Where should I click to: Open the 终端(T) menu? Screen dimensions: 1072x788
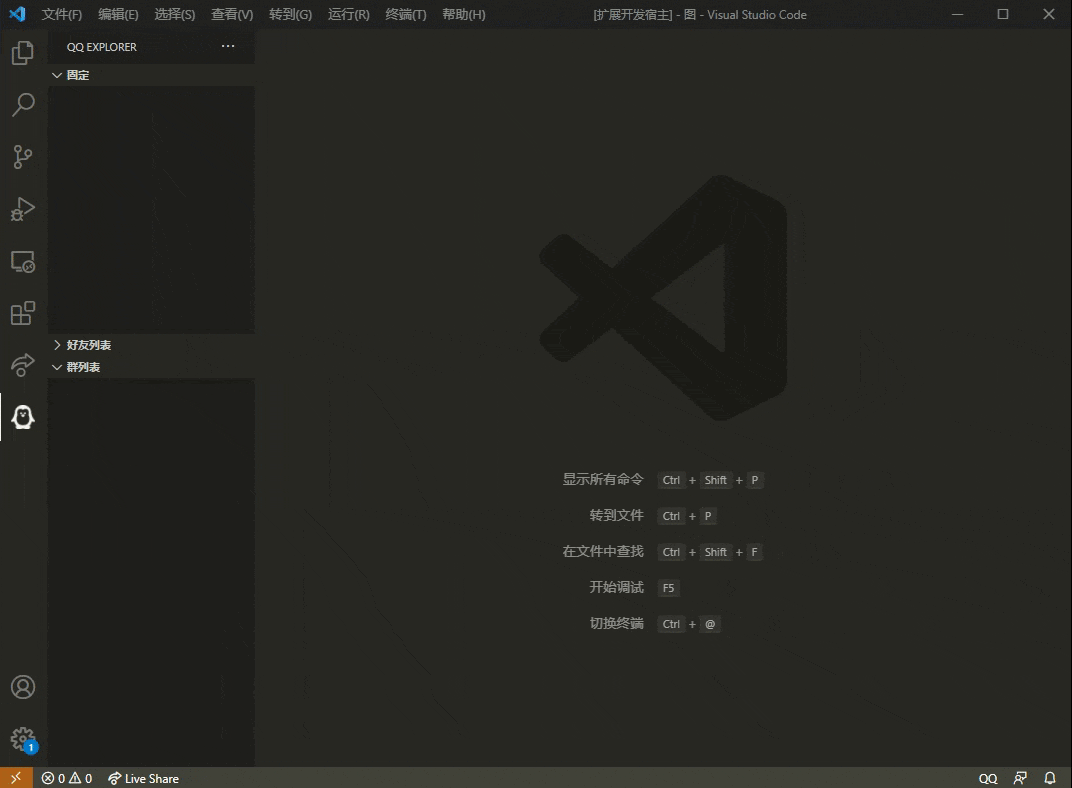(406, 14)
